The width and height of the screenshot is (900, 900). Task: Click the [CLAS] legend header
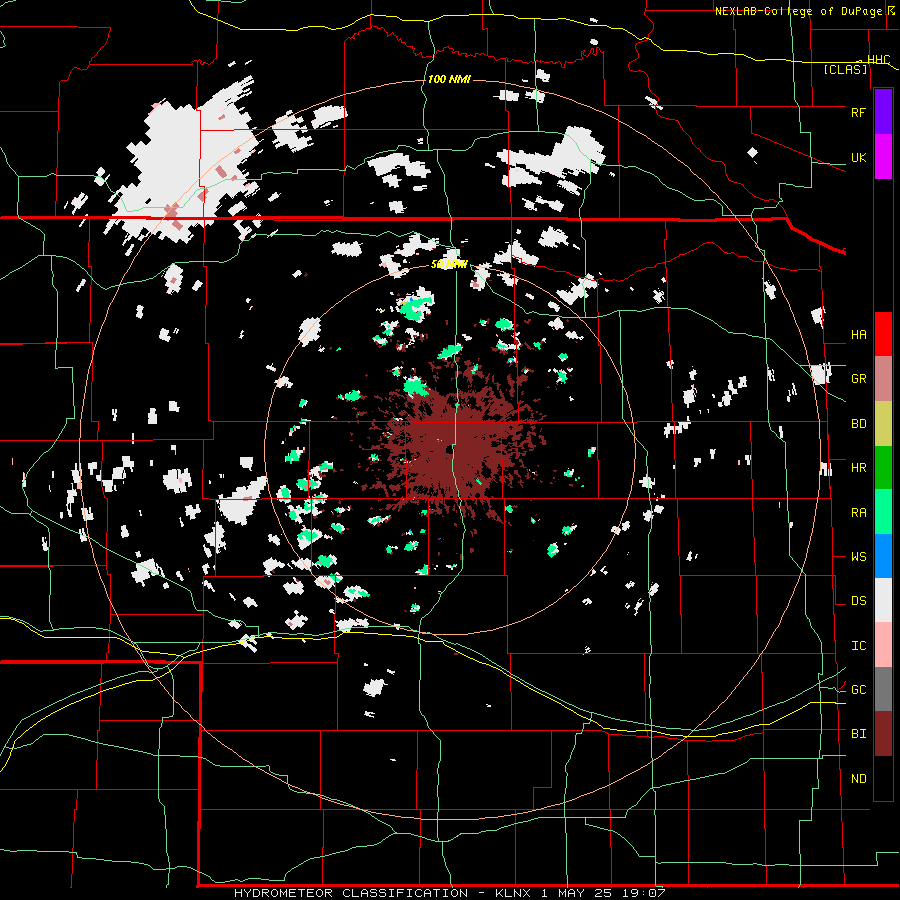845,69
